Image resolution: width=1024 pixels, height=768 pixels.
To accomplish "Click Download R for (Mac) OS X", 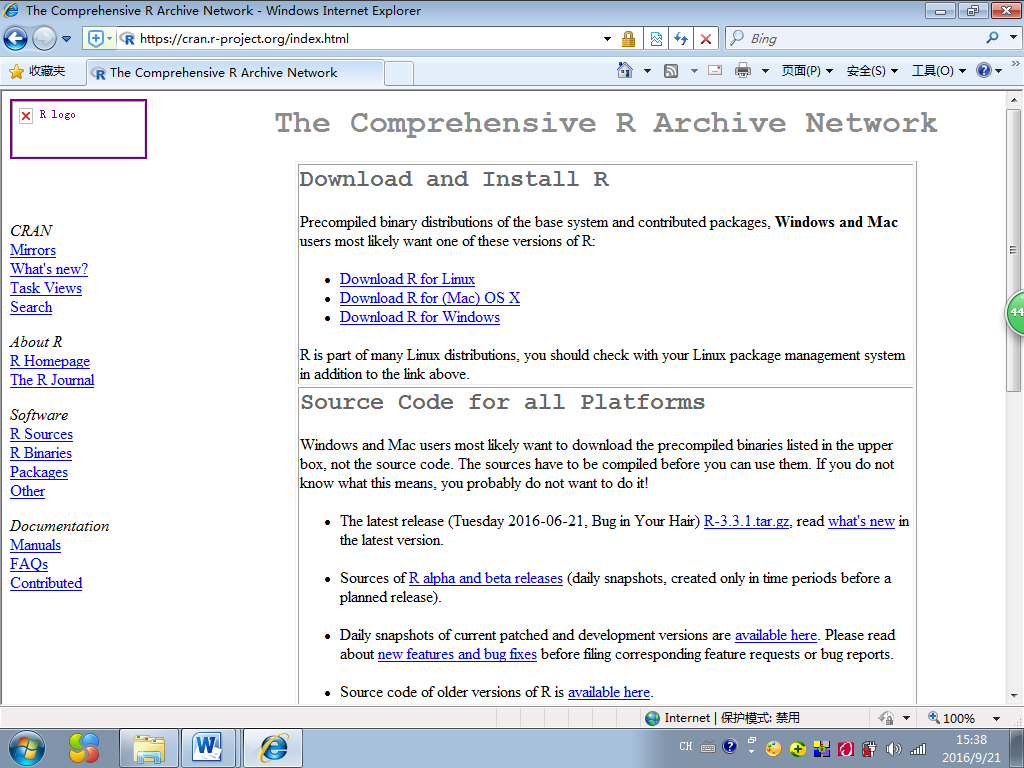I will click(x=430, y=298).
